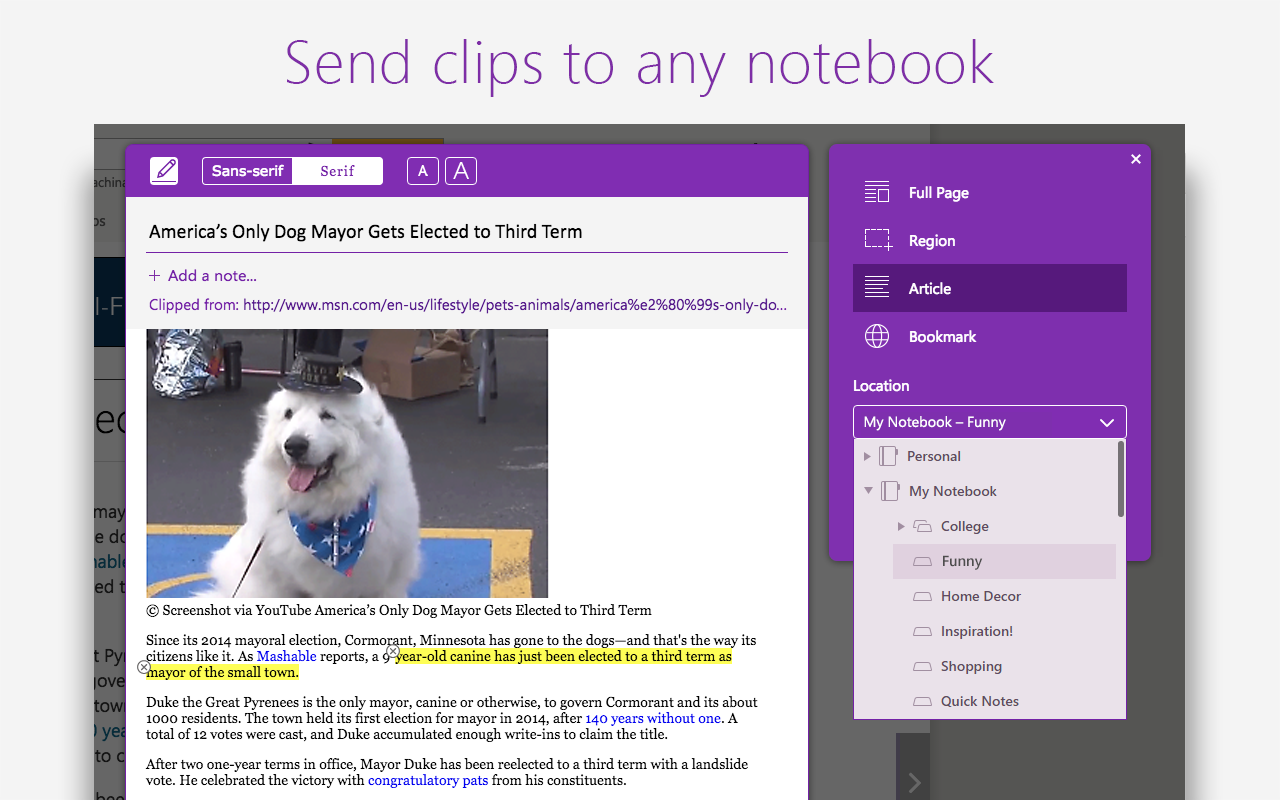The image size is (1280, 800).
Task: Expand the Personal notebook
Action: [x=868, y=456]
